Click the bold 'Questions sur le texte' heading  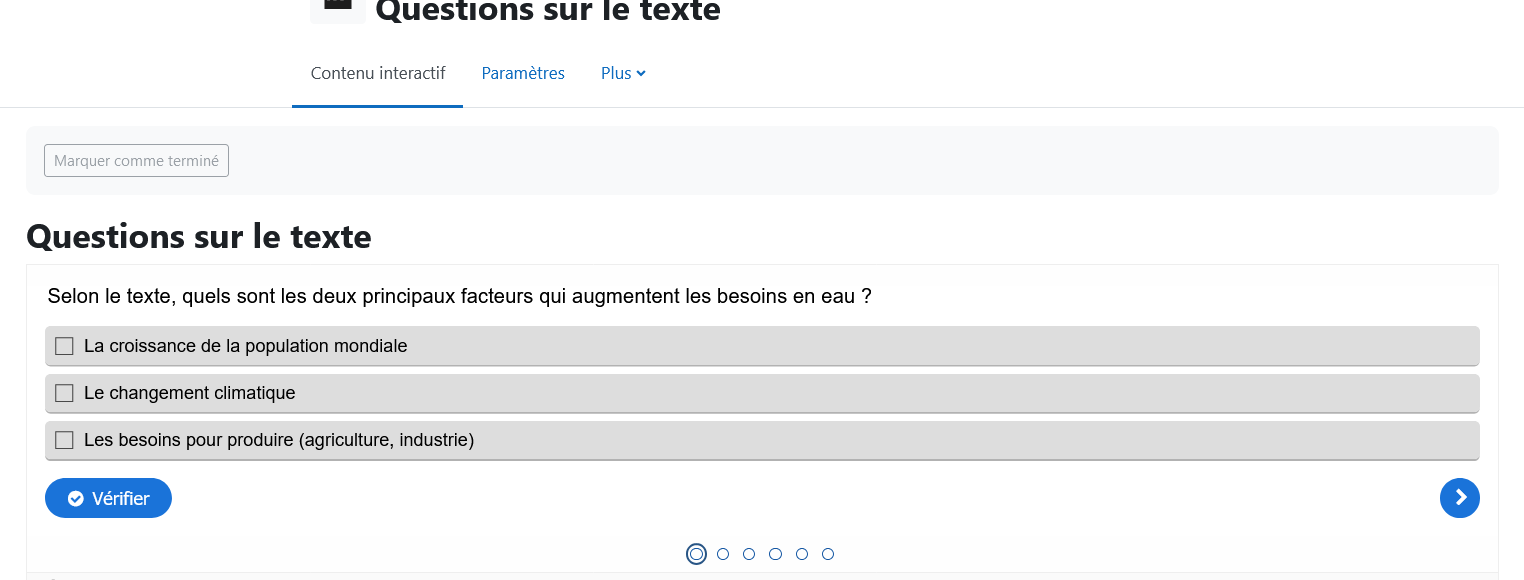tap(199, 237)
